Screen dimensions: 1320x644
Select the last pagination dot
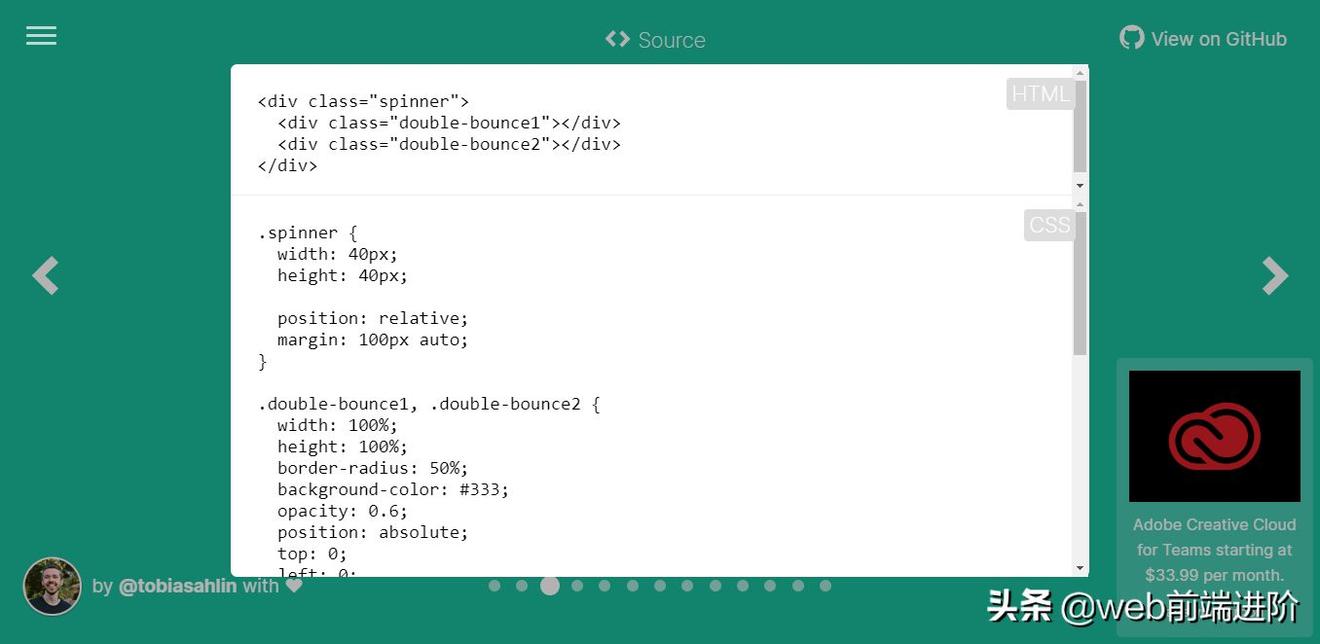tap(826, 585)
